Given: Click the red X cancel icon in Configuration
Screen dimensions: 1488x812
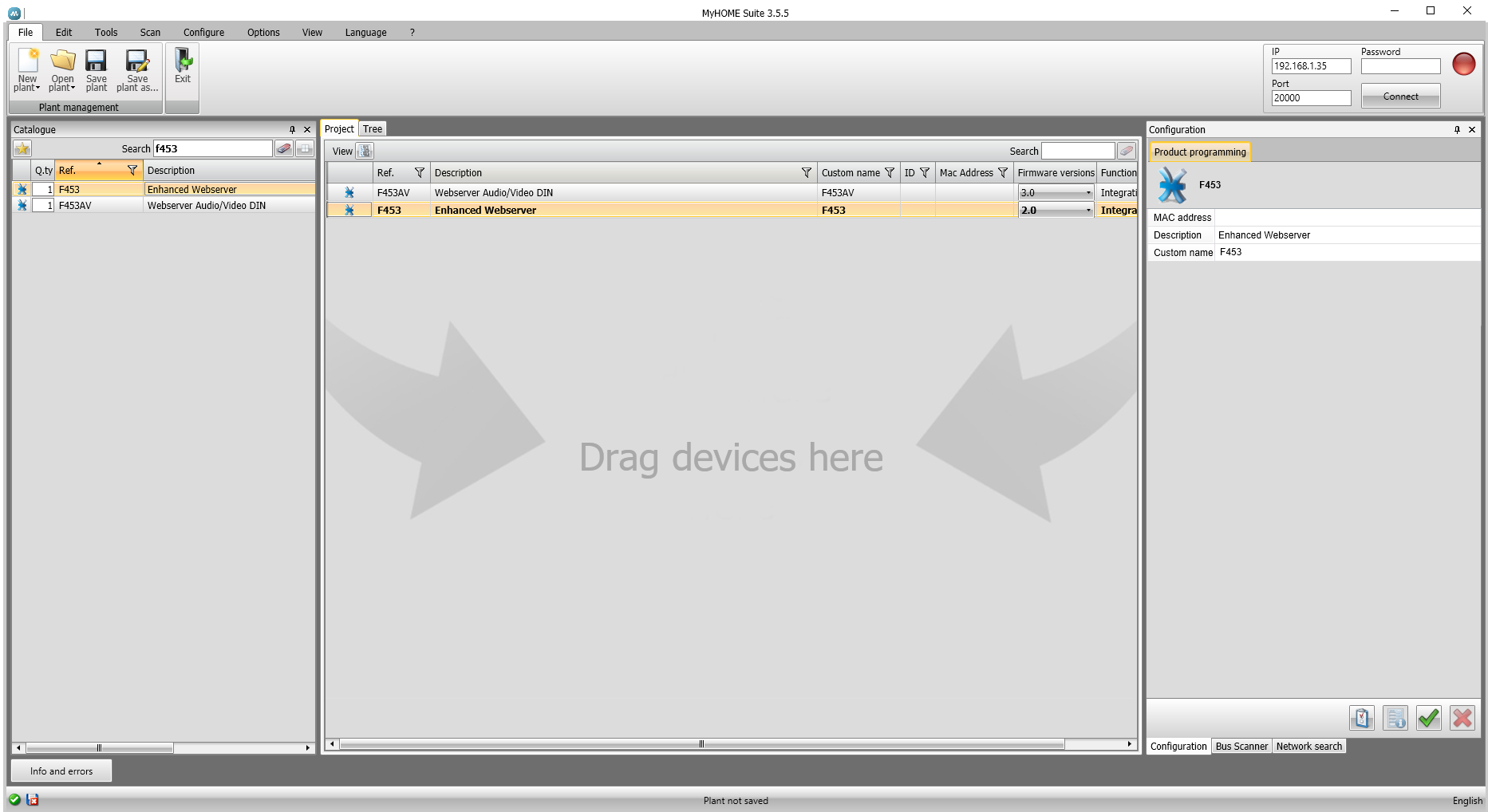Looking at the screenshot, I should 1462,719.
